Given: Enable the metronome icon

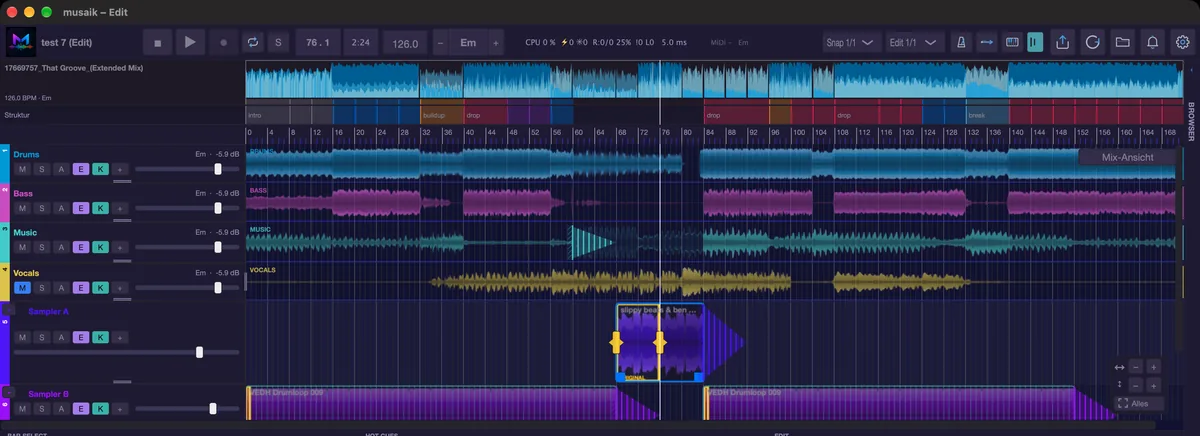Looking at the screenshot, I should click(x=959, y=43).
